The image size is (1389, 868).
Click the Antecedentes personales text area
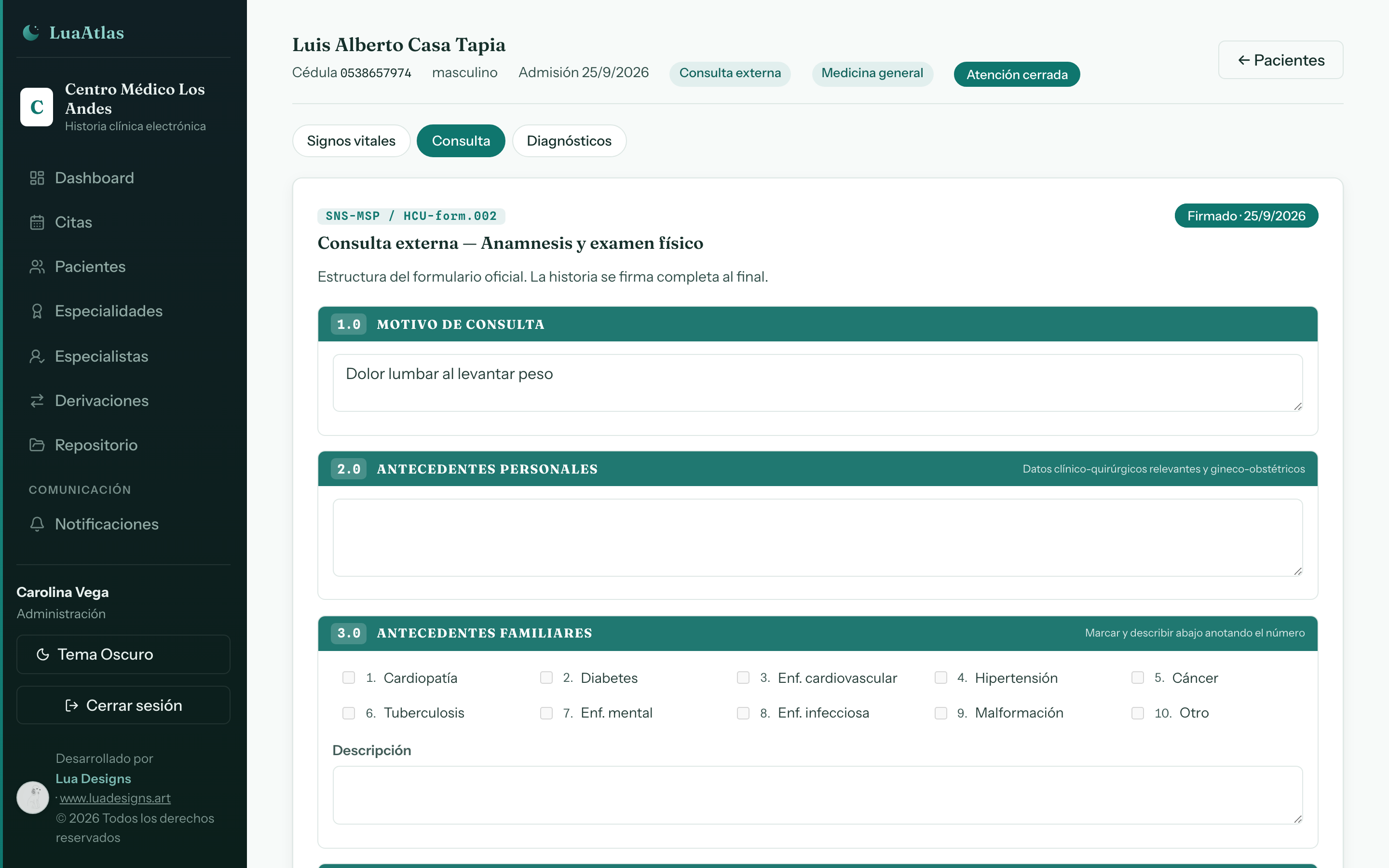817,538
